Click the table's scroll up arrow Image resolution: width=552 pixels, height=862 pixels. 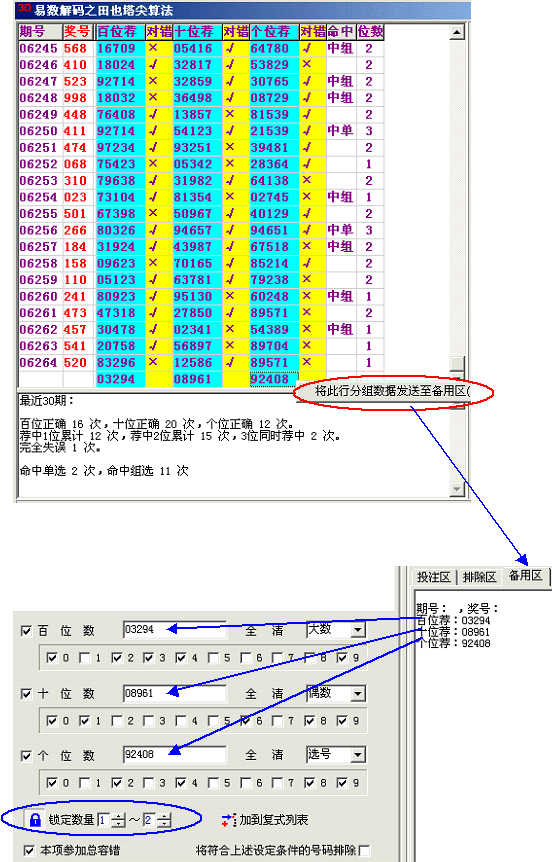click(457, 32)
